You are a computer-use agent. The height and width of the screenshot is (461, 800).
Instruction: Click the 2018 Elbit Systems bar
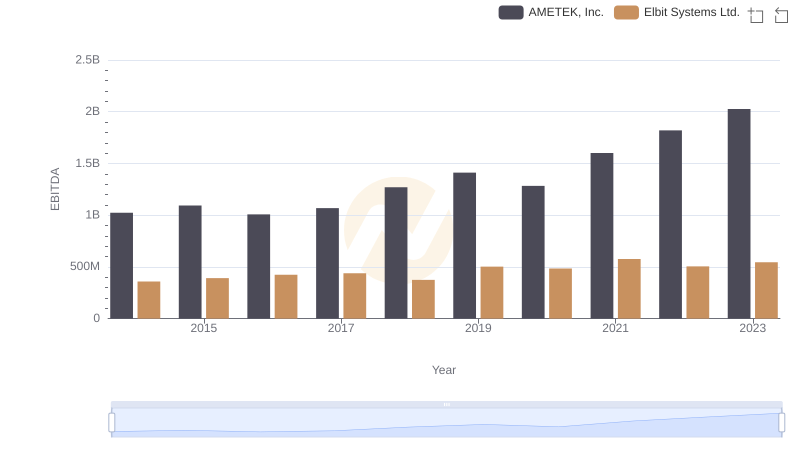click(x=423, y=299)
